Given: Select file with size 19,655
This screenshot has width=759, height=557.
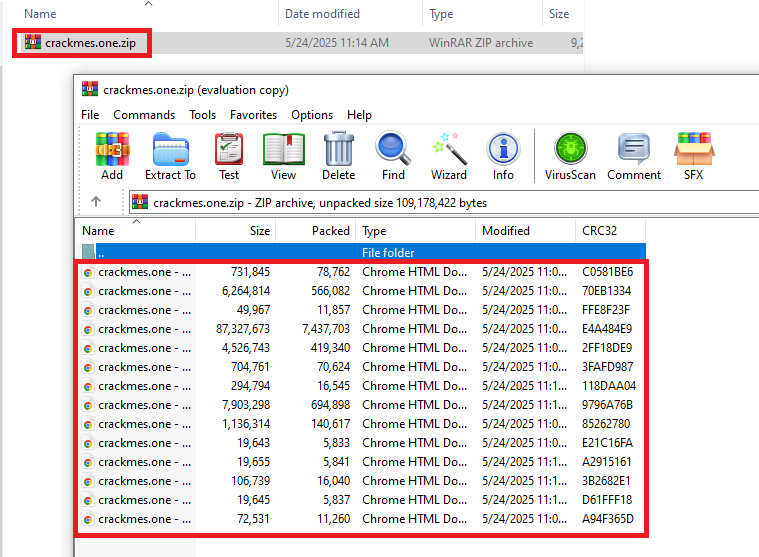Looking at the screenshot, I should (361, 462).
